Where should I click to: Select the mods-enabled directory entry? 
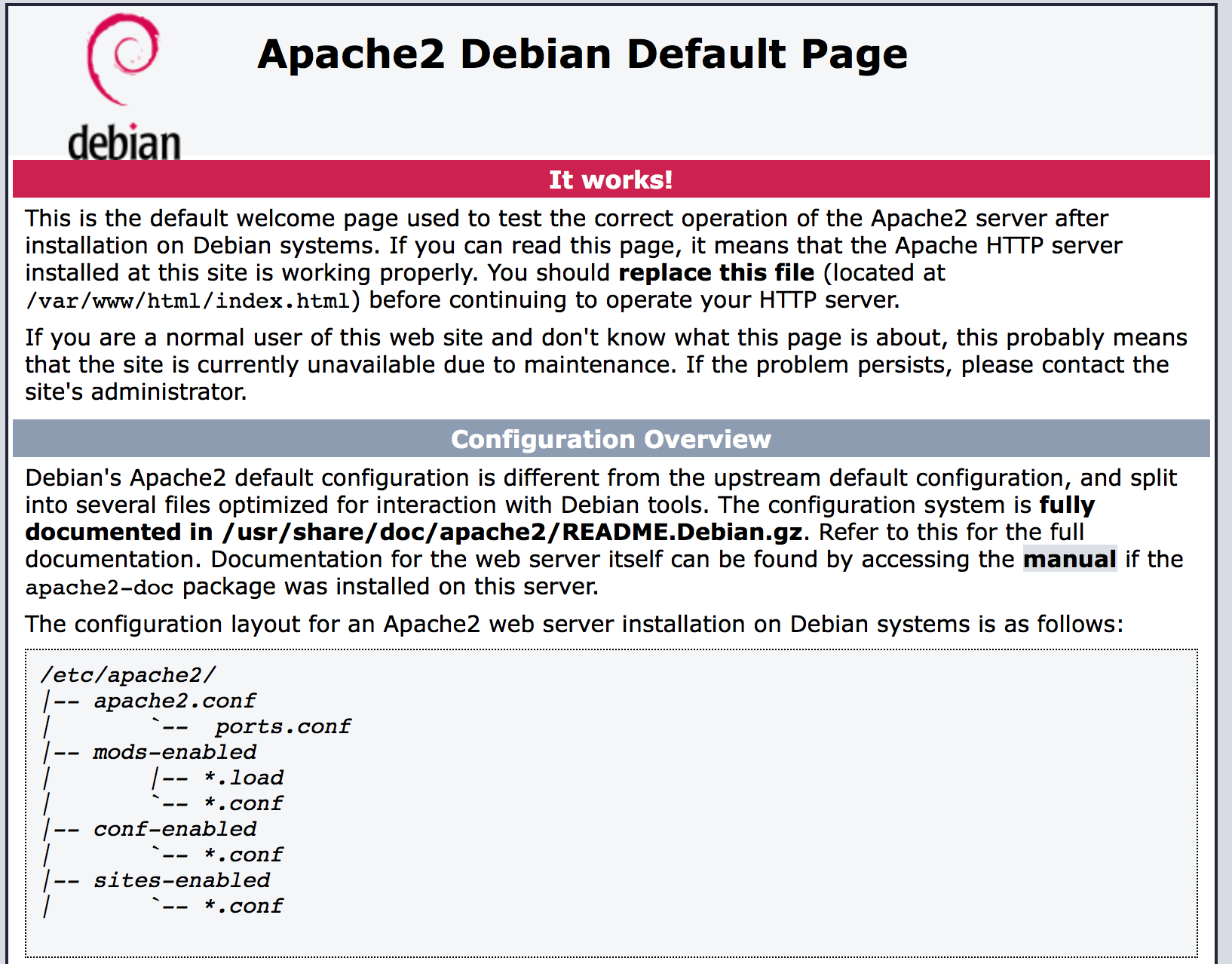(x=173, y=751)
